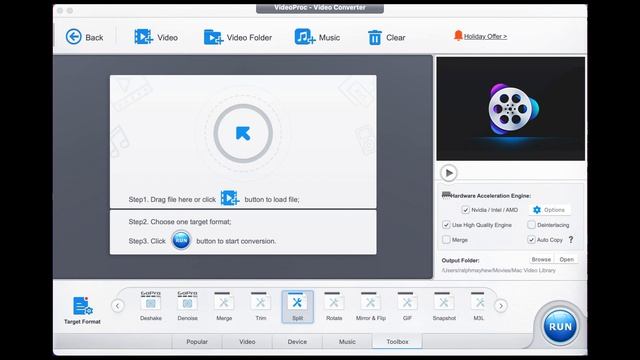The height and width of the screenshot is (360, 640).
Task: Switch to the Popular tab
Action: [197, 342]
